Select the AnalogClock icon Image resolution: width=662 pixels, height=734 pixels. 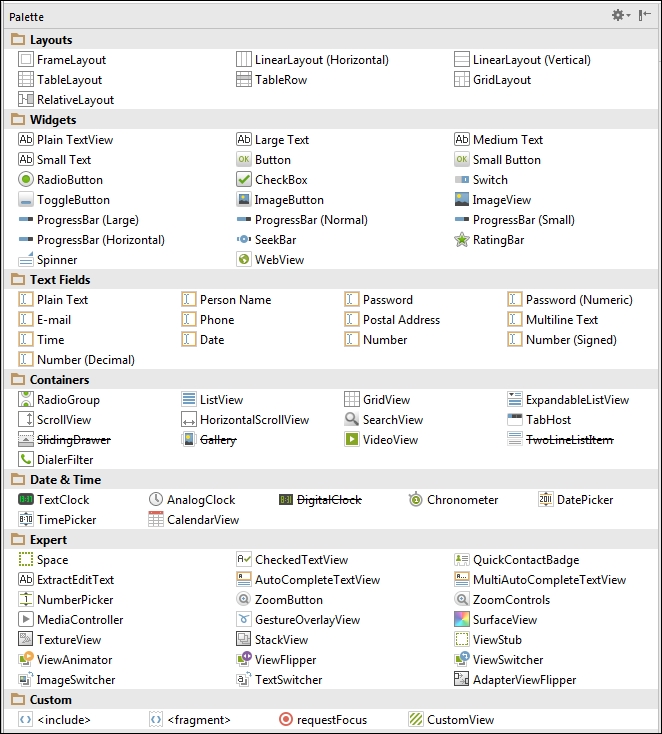click(156, 500)
